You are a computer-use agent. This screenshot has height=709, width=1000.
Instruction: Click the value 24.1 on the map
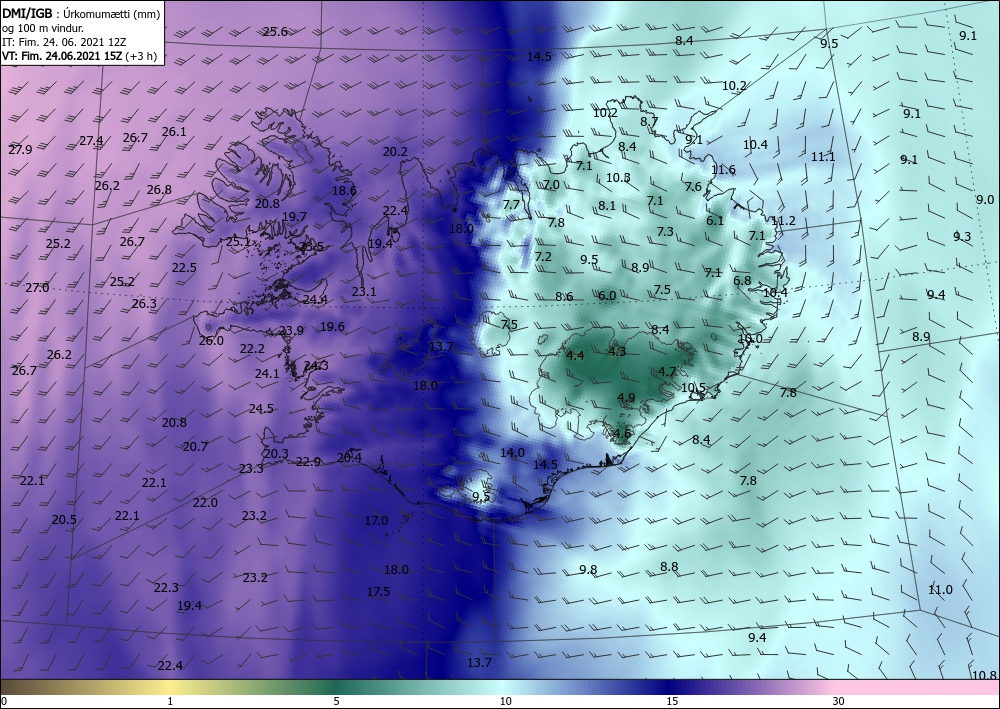[267, 374]
